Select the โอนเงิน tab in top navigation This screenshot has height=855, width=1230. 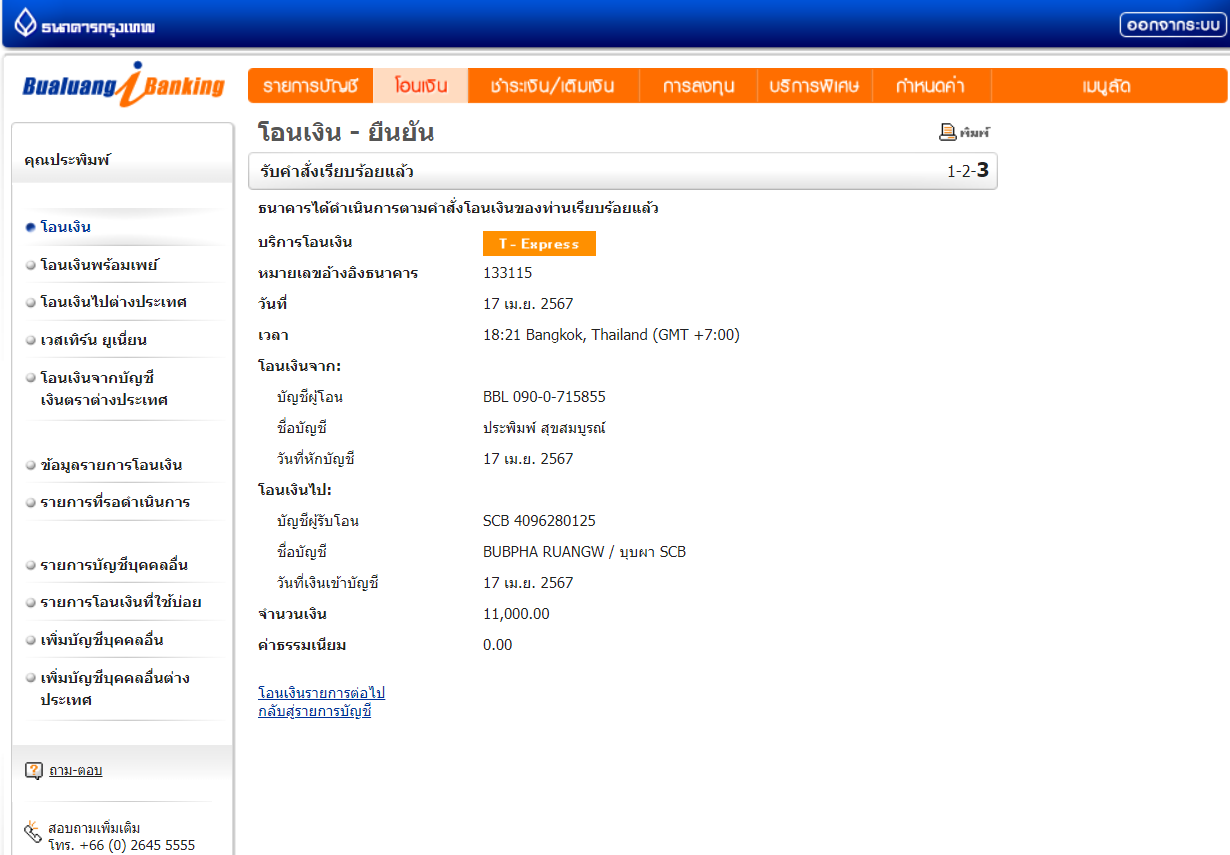(x=420, y=86)
